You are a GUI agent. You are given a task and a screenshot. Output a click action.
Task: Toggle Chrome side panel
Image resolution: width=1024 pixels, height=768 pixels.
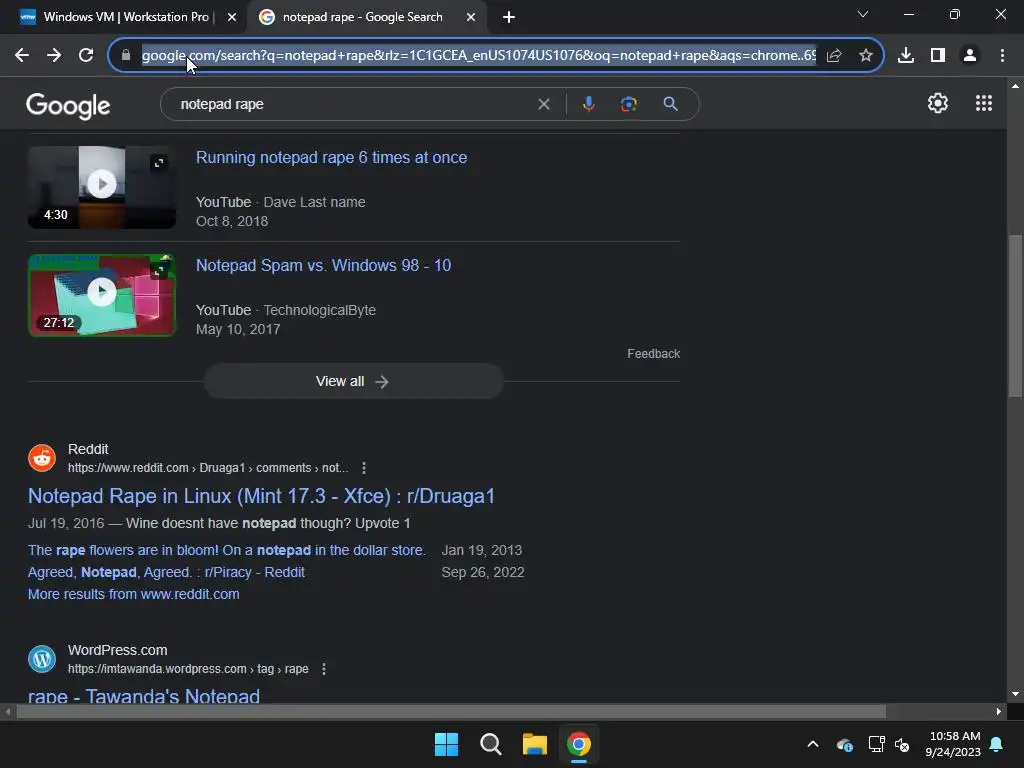[x=938, y=56]
